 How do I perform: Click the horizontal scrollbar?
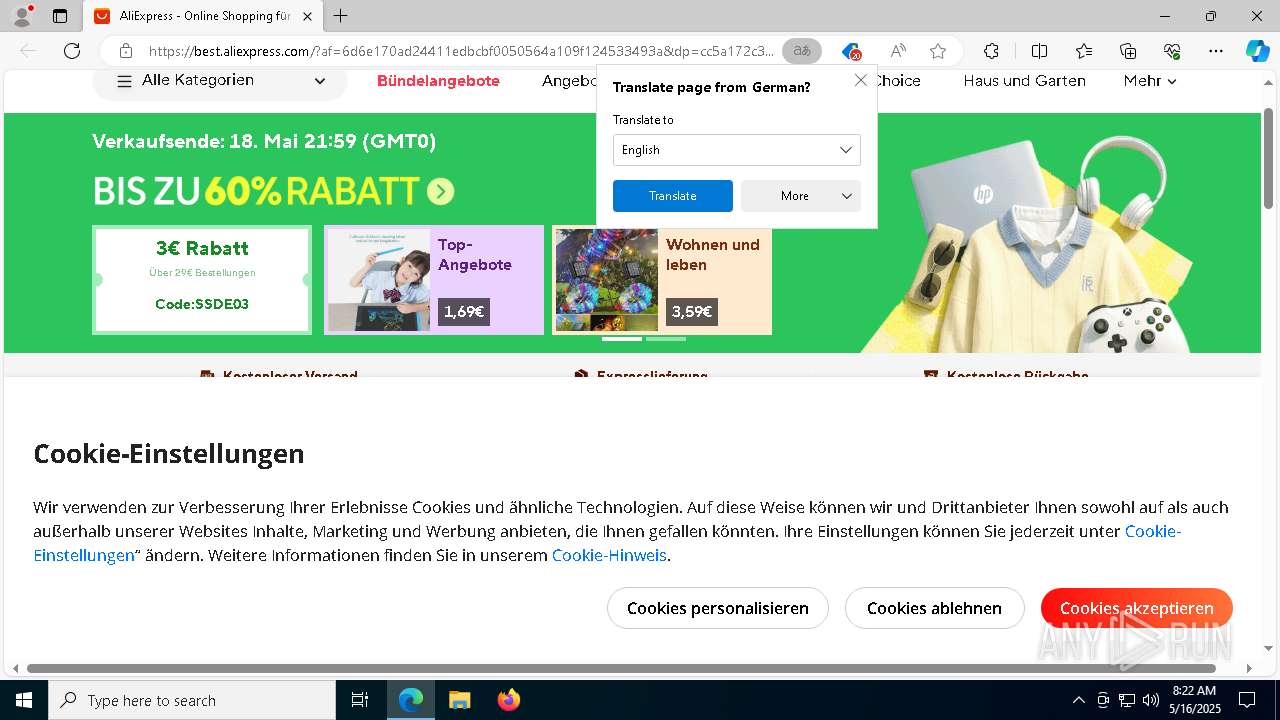tap(621, 668)
